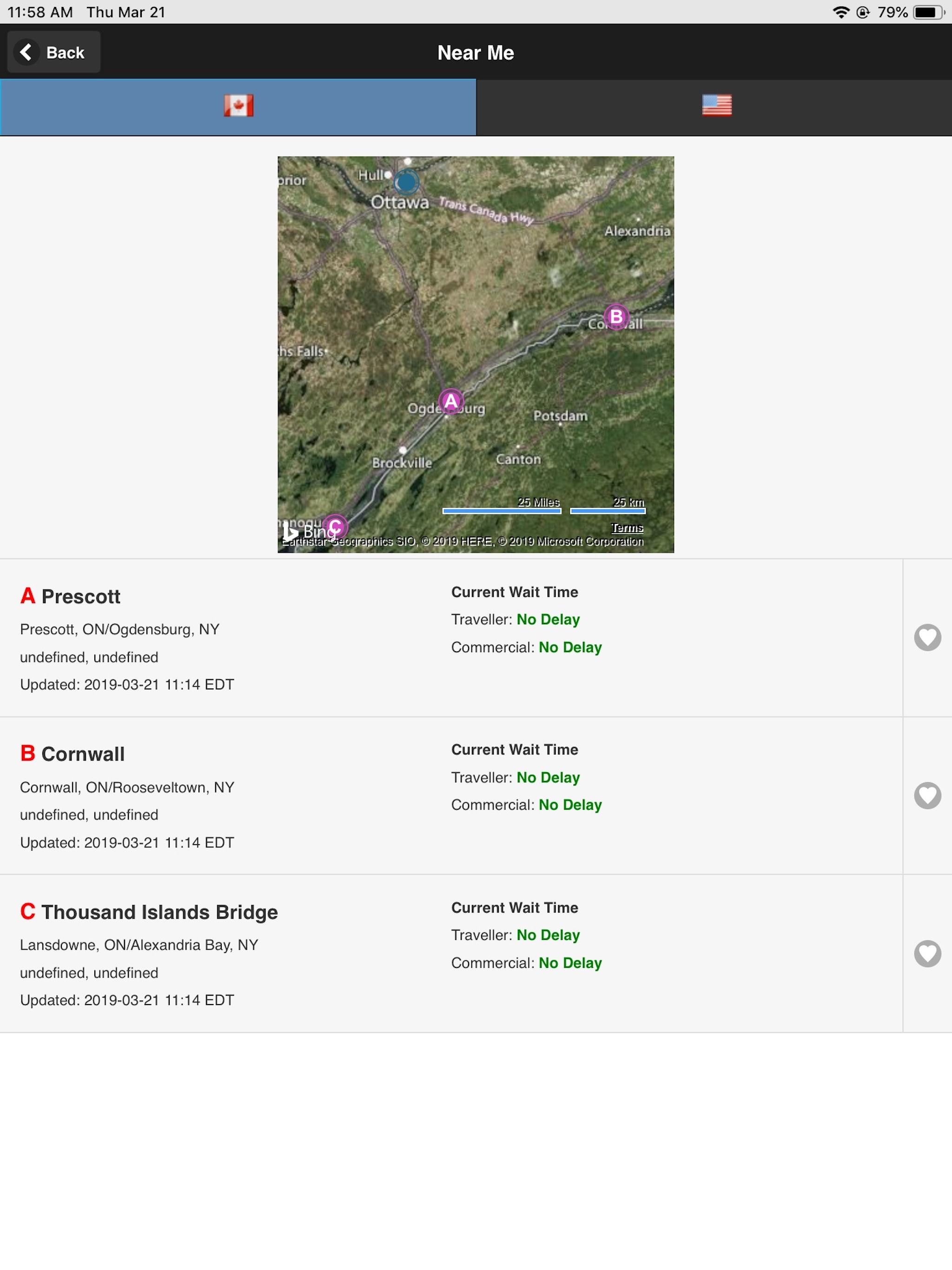Open Thousand Islands Bridge entry

pos(159,912)
